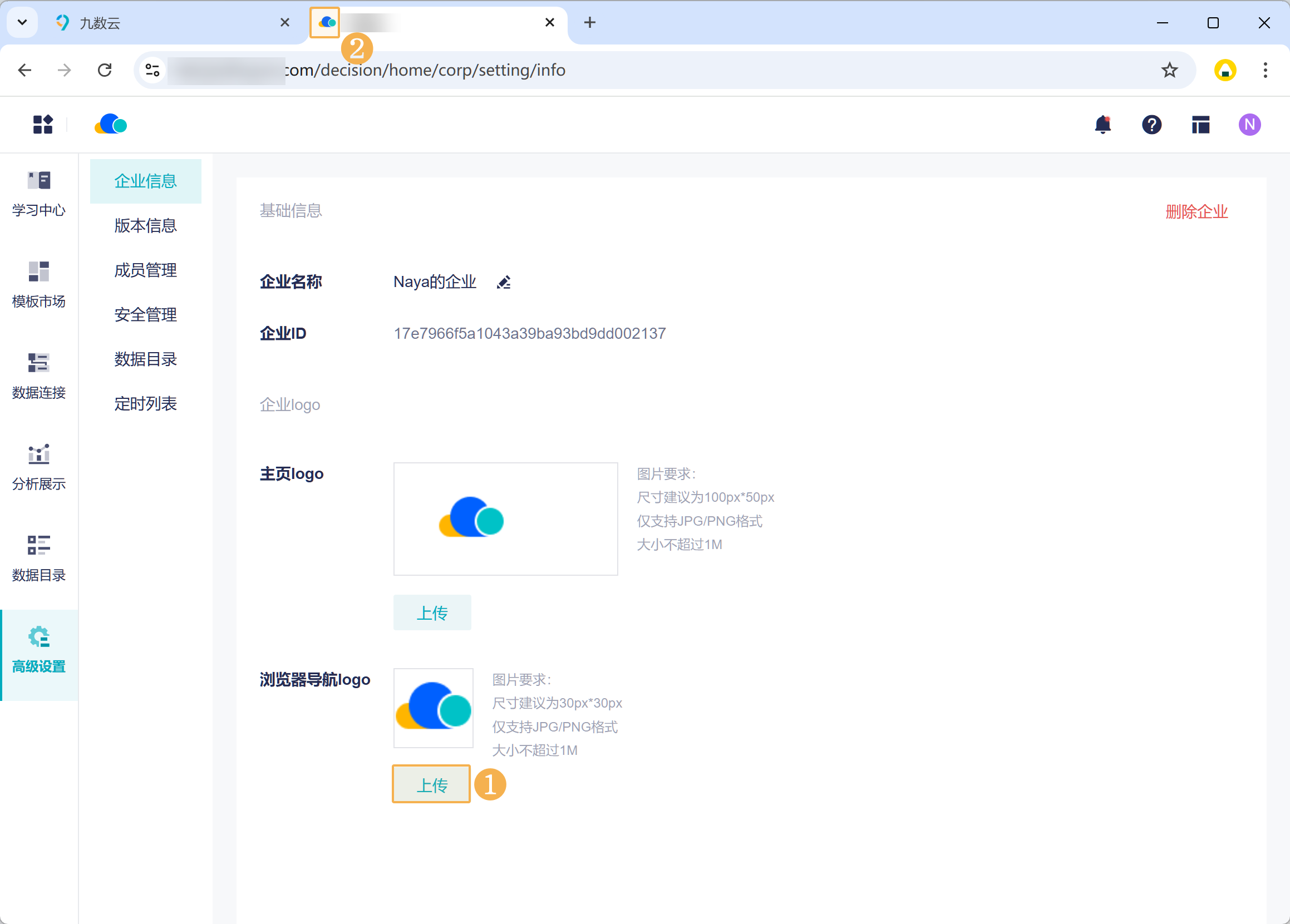Click the layout template icon in header
This screenshot has width=1290, height=924.
[1200, 125]
